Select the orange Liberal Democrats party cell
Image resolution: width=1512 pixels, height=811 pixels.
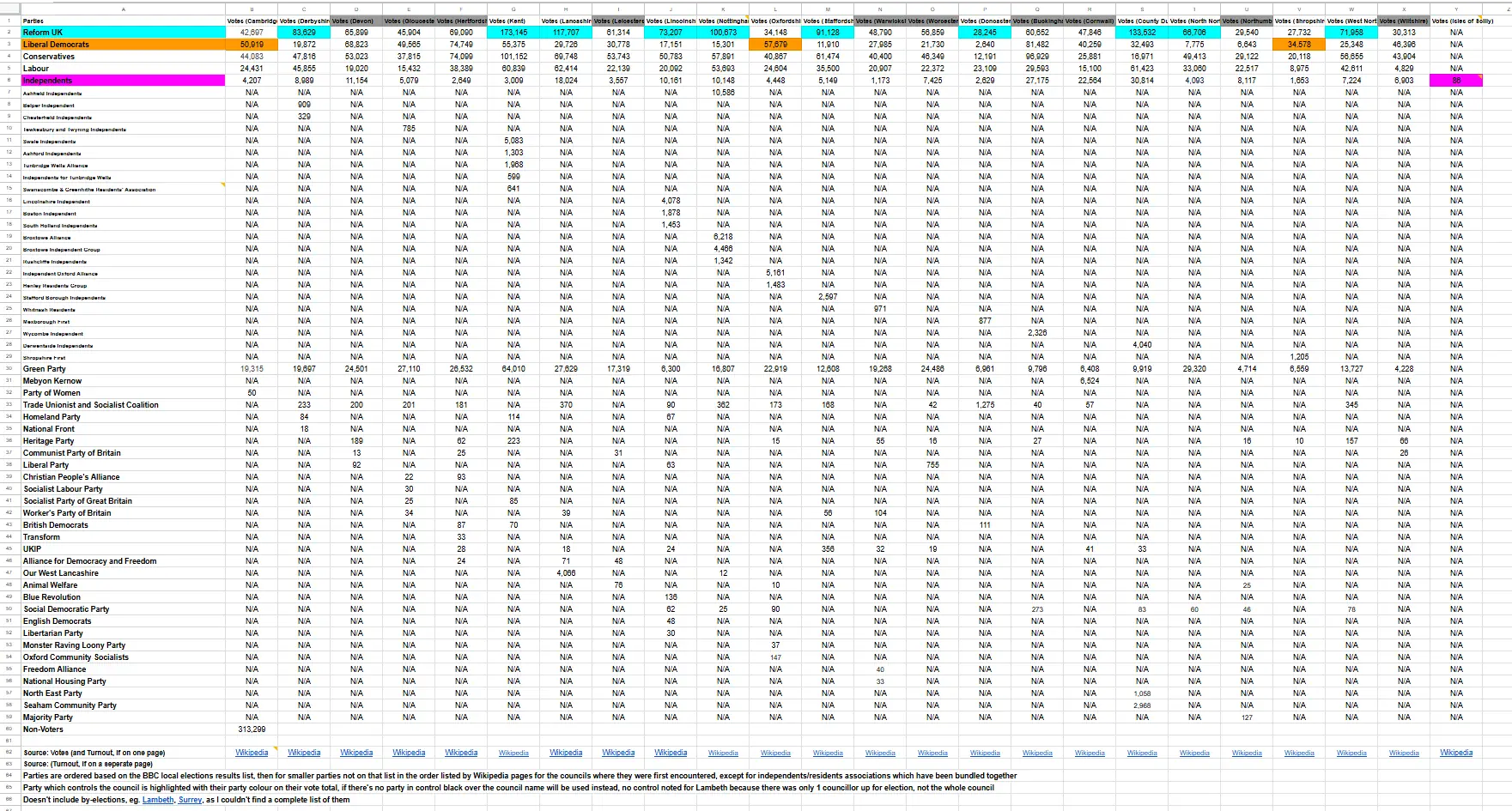(x=123, y=45)
